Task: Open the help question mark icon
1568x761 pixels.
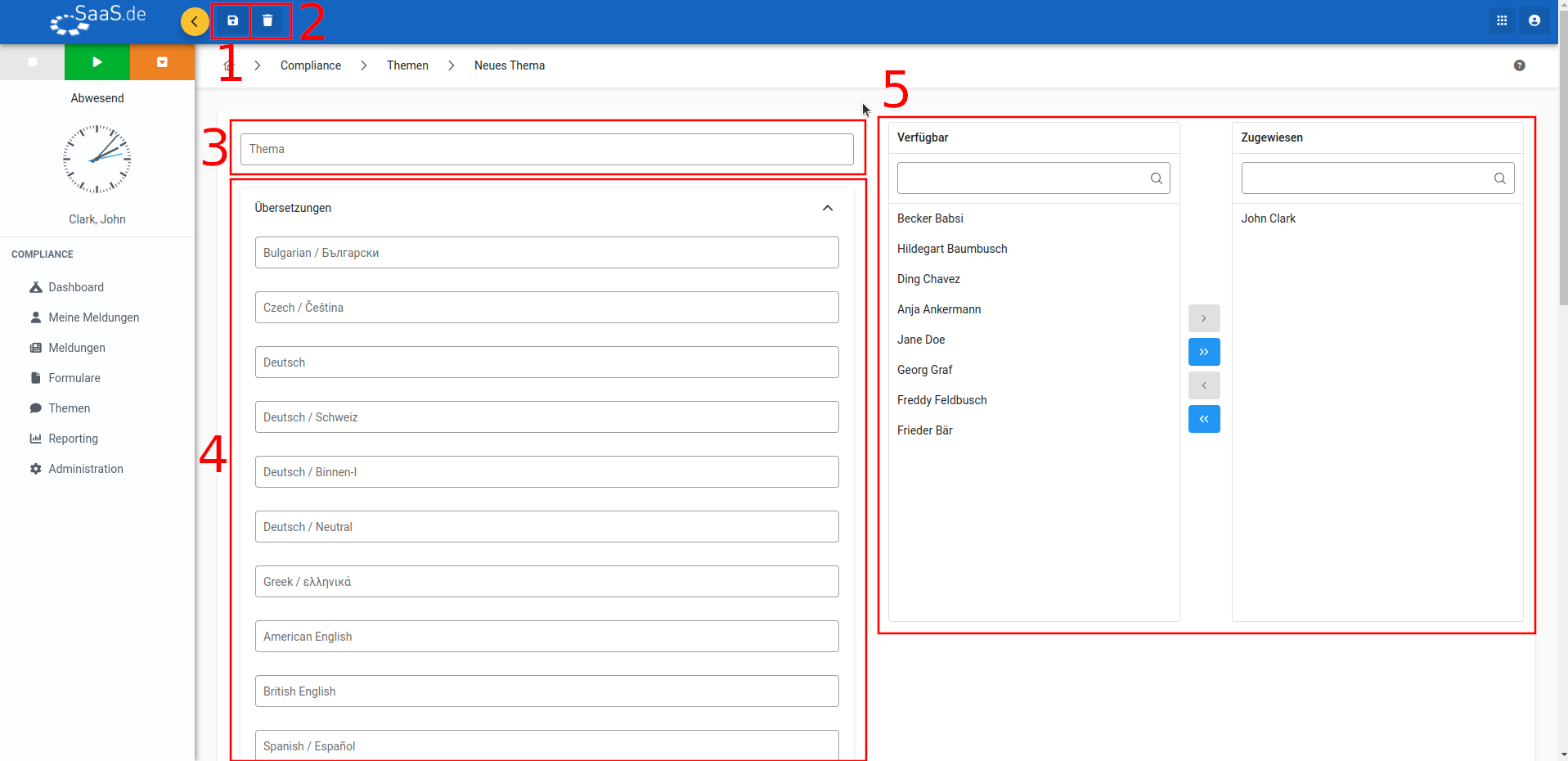Action: [1519, 65]
